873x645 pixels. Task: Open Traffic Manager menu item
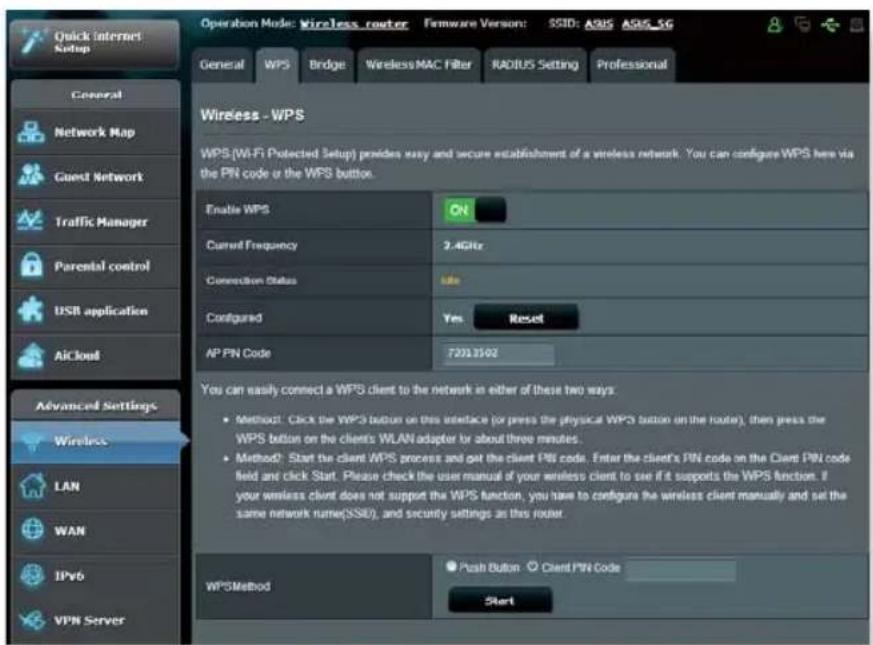click(x=96, y=221)
